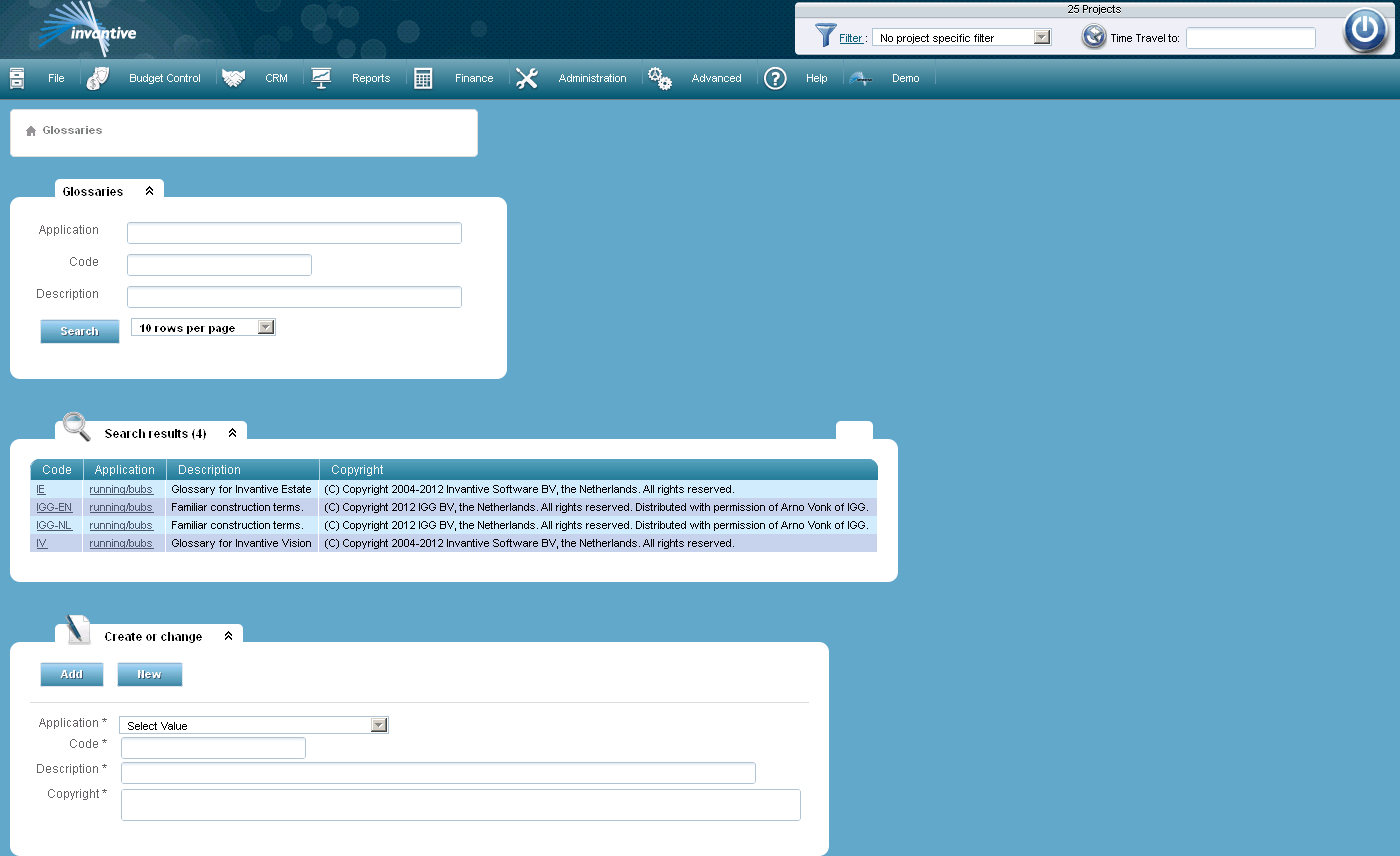
Task: Click the Budget Control money bag icon
Action: [x=98, y=78]
